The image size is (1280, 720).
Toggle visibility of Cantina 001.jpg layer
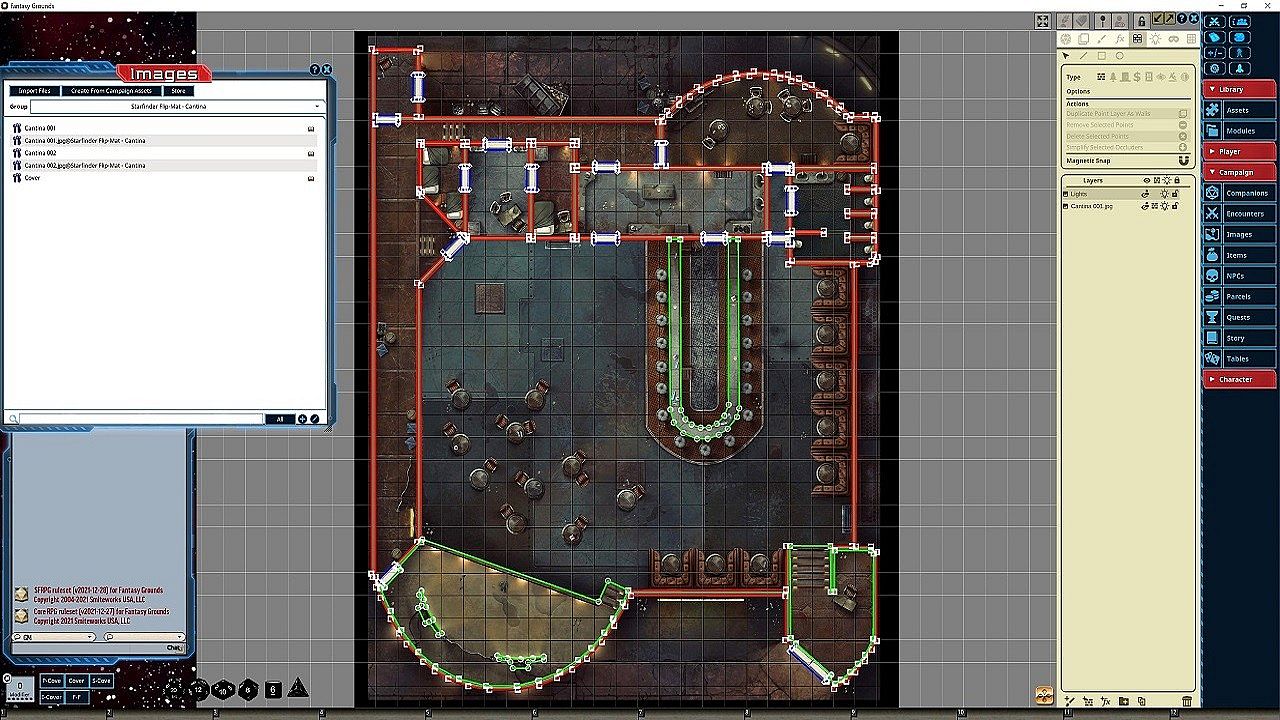coord(1146,206)
